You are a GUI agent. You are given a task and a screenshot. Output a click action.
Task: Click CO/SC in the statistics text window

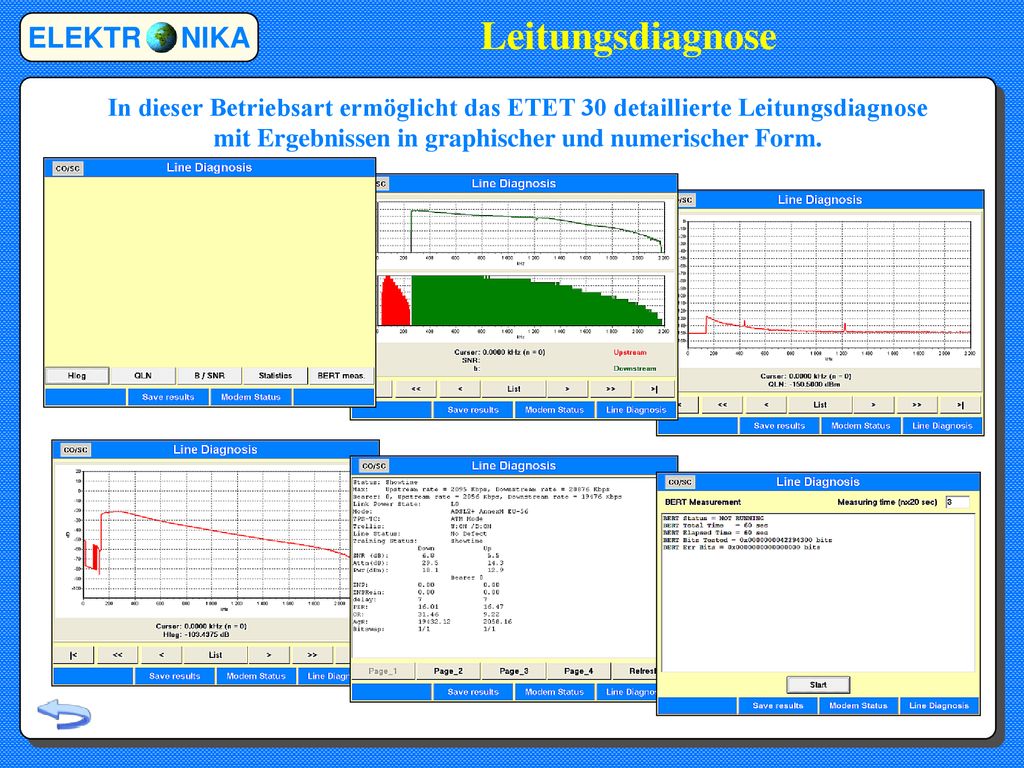[x=374, y=466]
